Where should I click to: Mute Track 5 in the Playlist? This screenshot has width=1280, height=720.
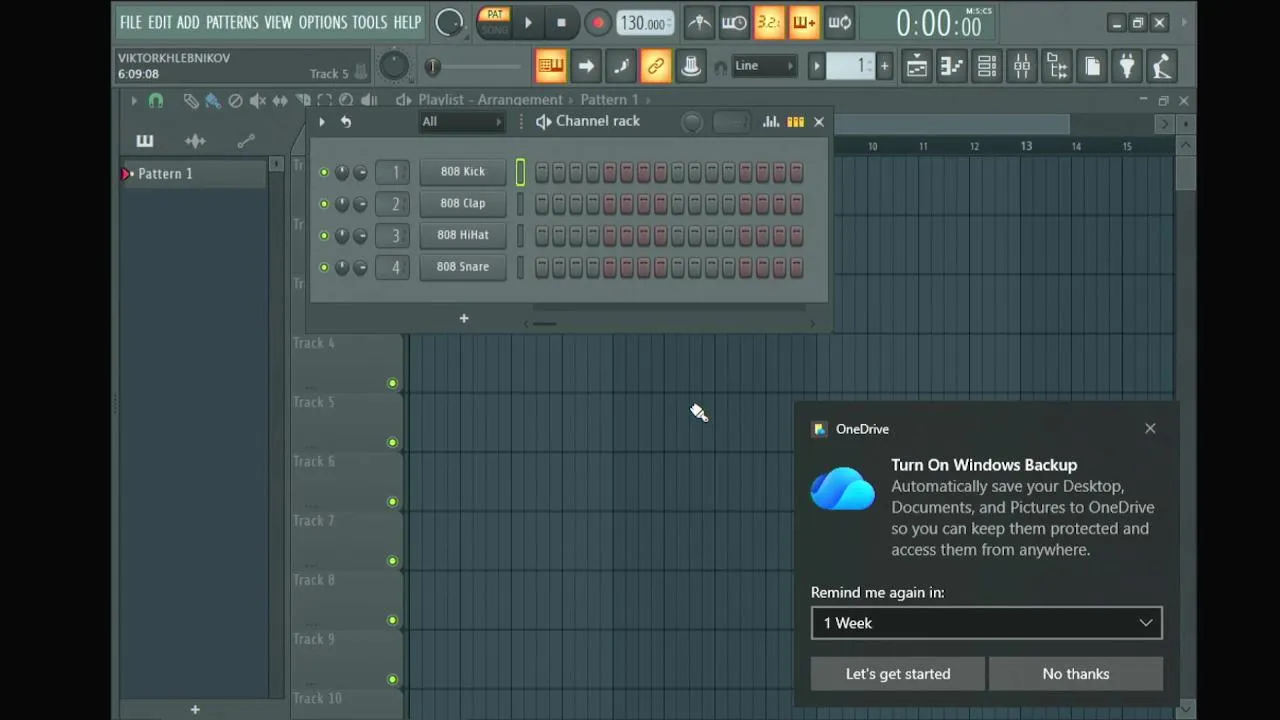(392, 442)
